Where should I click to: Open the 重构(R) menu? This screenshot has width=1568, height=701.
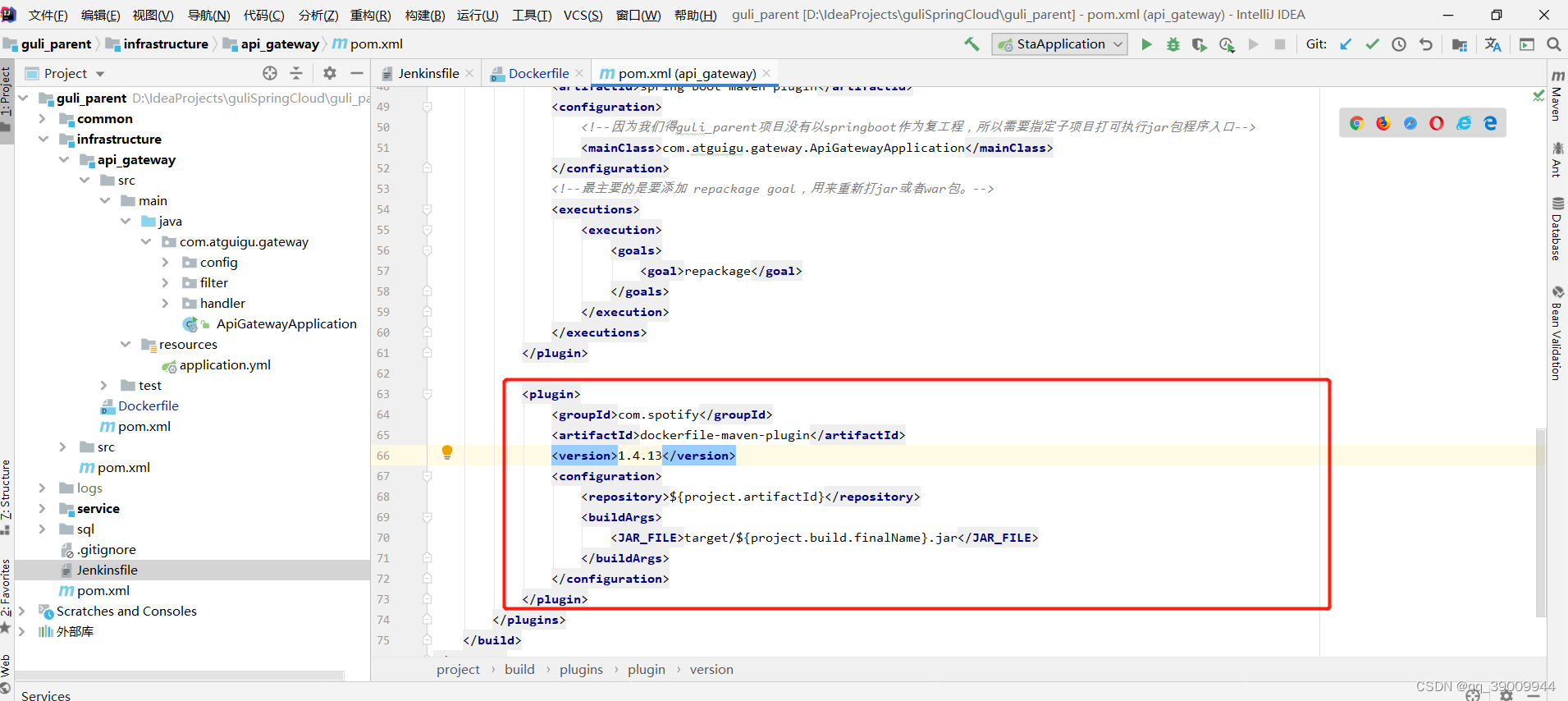pyautogui.click(x=371, y=15)
